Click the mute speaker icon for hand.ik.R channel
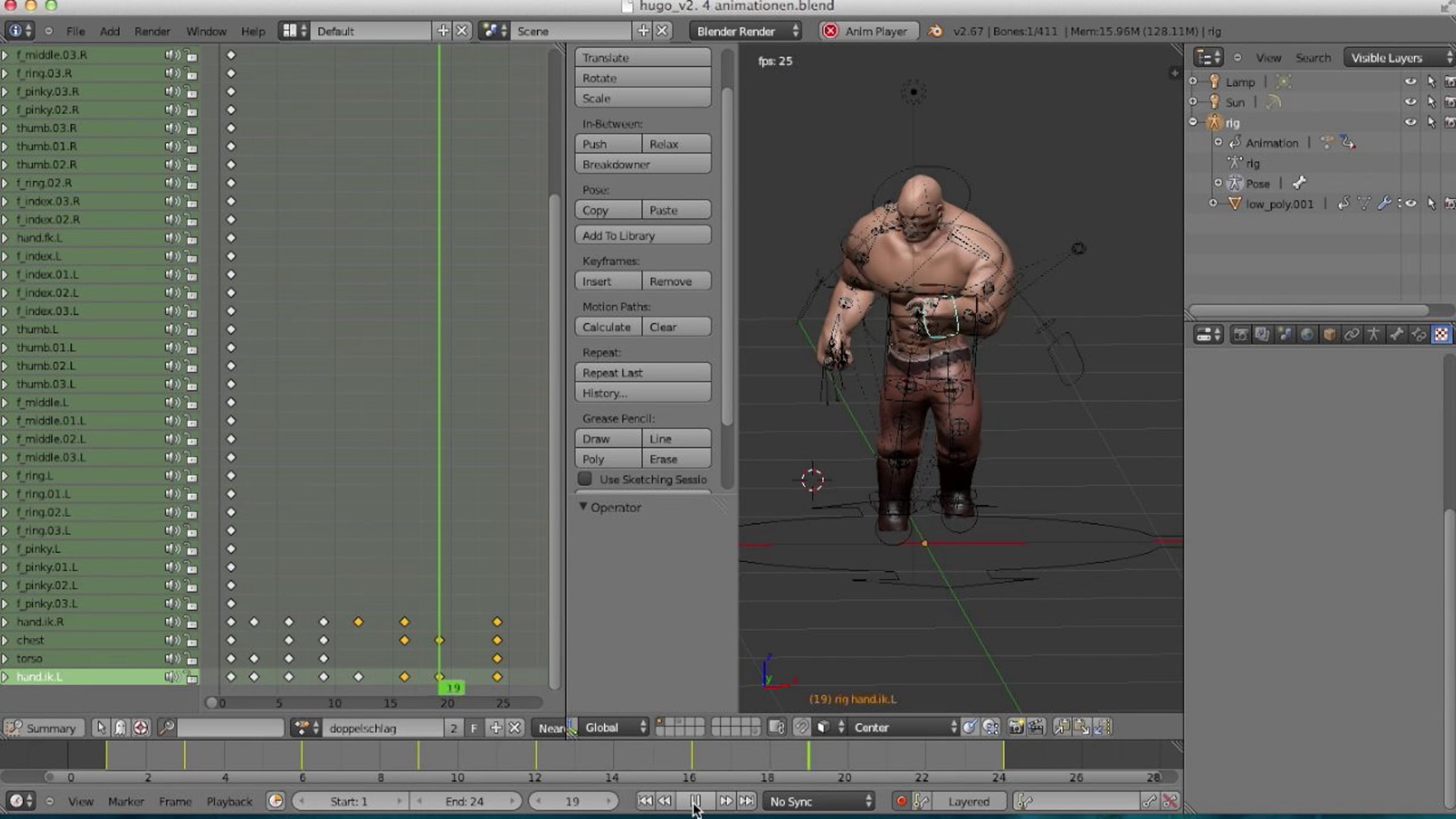 pos(171,622)
